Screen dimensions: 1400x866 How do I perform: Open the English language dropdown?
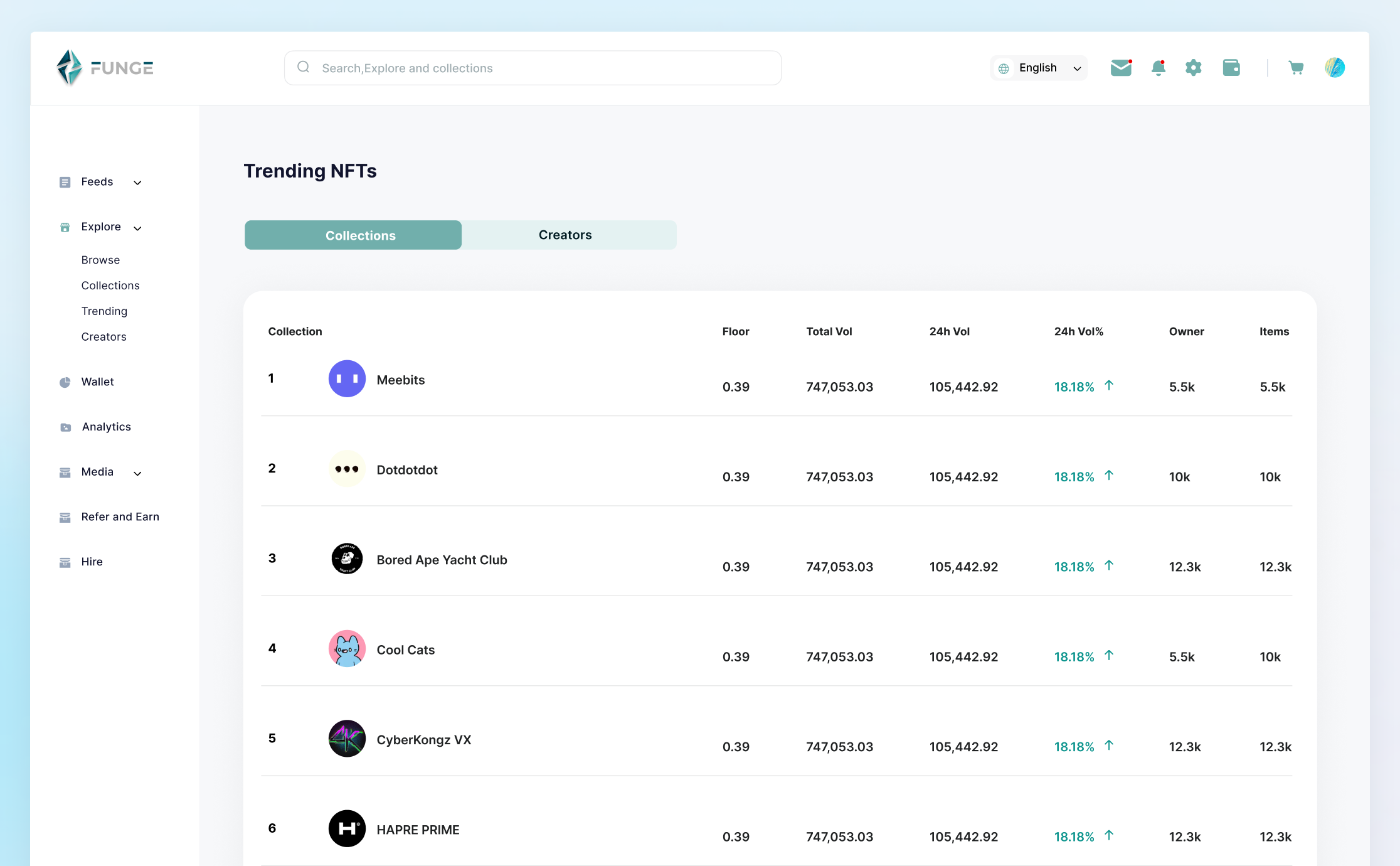pos(1038,67)
